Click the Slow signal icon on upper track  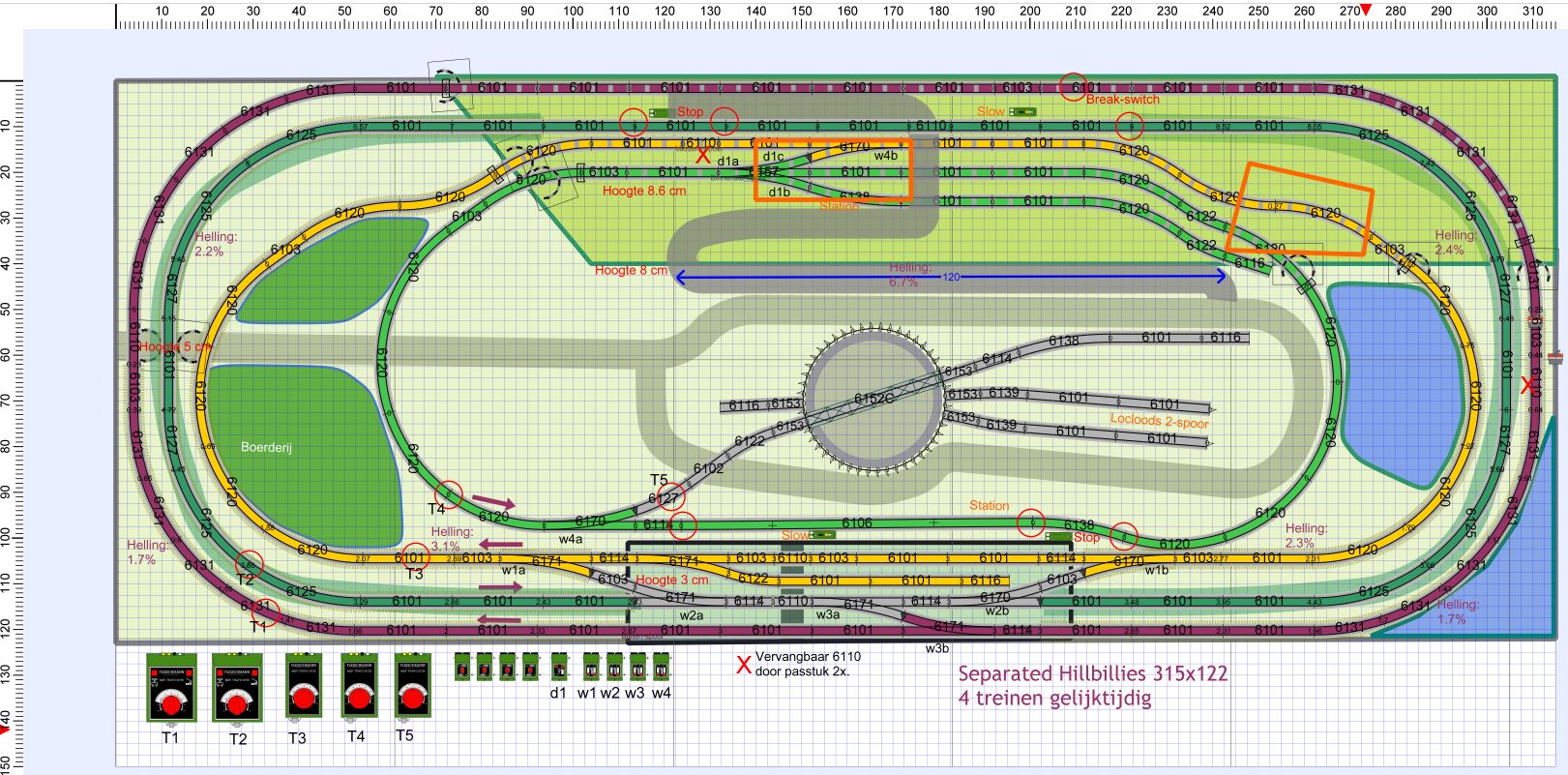coord(1024,112)
